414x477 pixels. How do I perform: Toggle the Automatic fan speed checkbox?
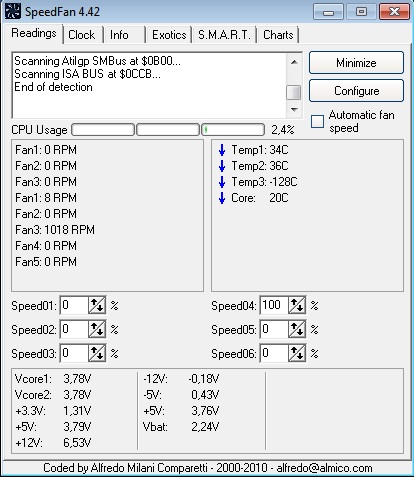point(317,121)
